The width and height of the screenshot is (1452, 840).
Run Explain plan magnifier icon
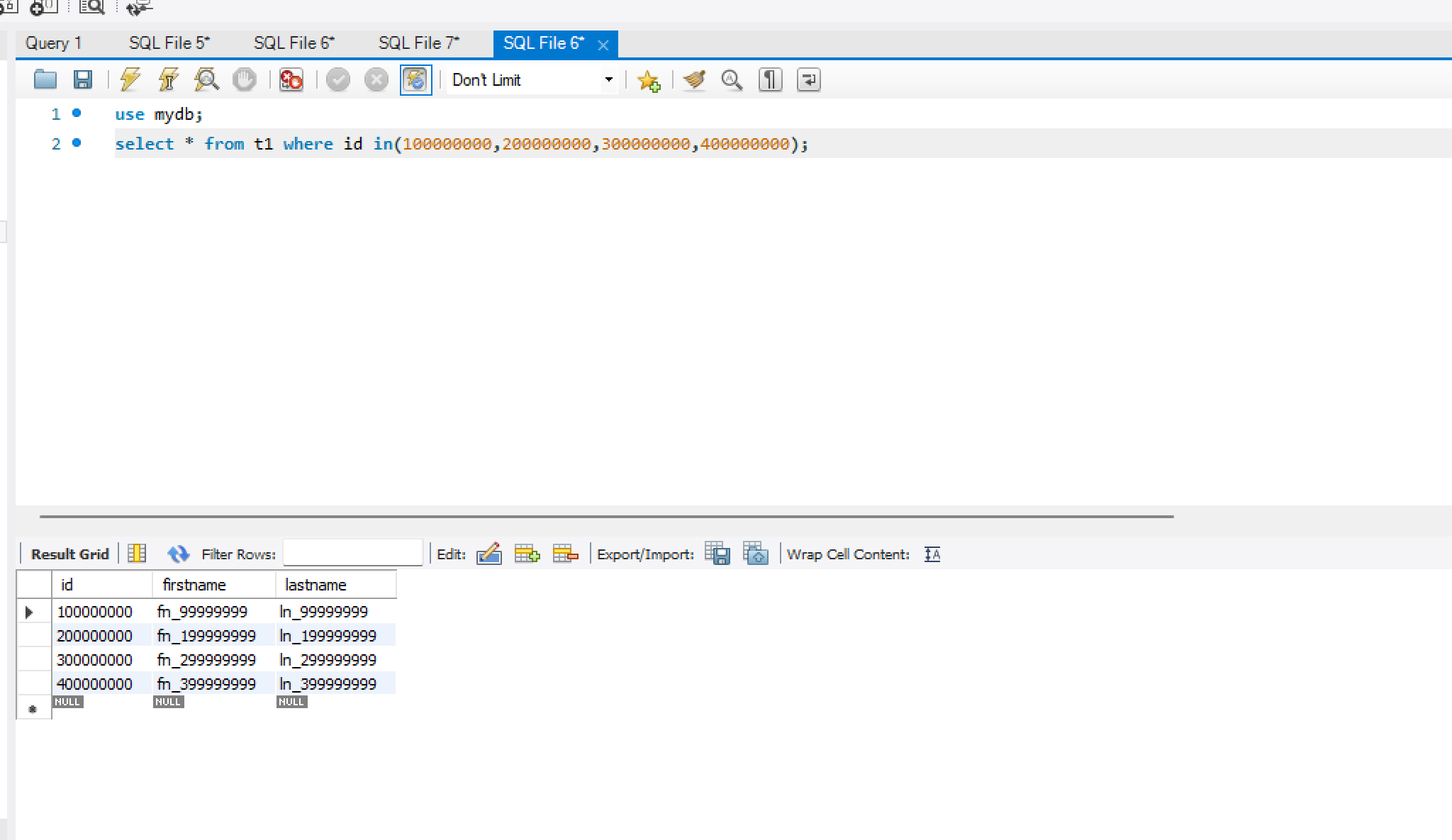[206, 79]
